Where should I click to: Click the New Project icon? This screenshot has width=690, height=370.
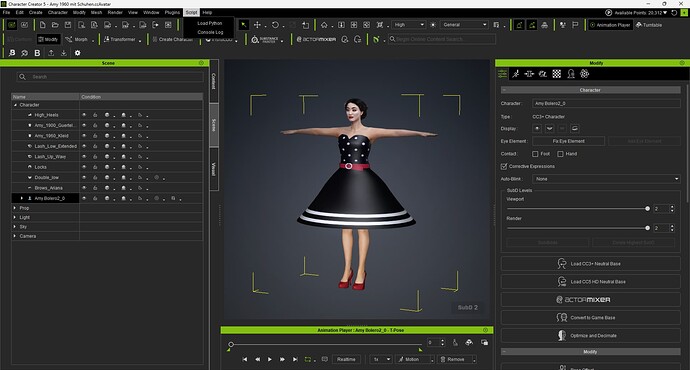click(42, 25)
